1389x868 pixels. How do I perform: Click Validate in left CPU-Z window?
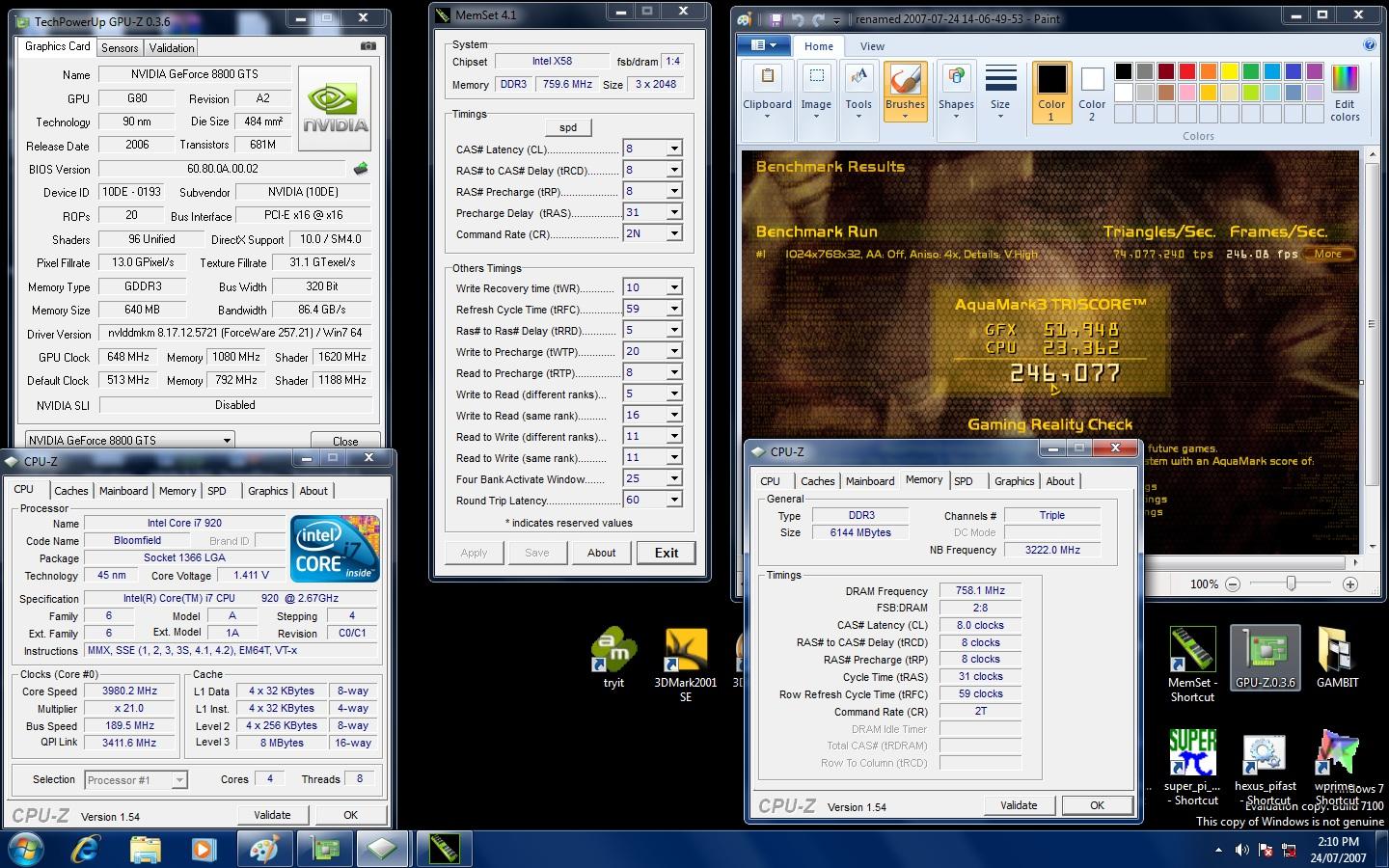tap(272, 815)
